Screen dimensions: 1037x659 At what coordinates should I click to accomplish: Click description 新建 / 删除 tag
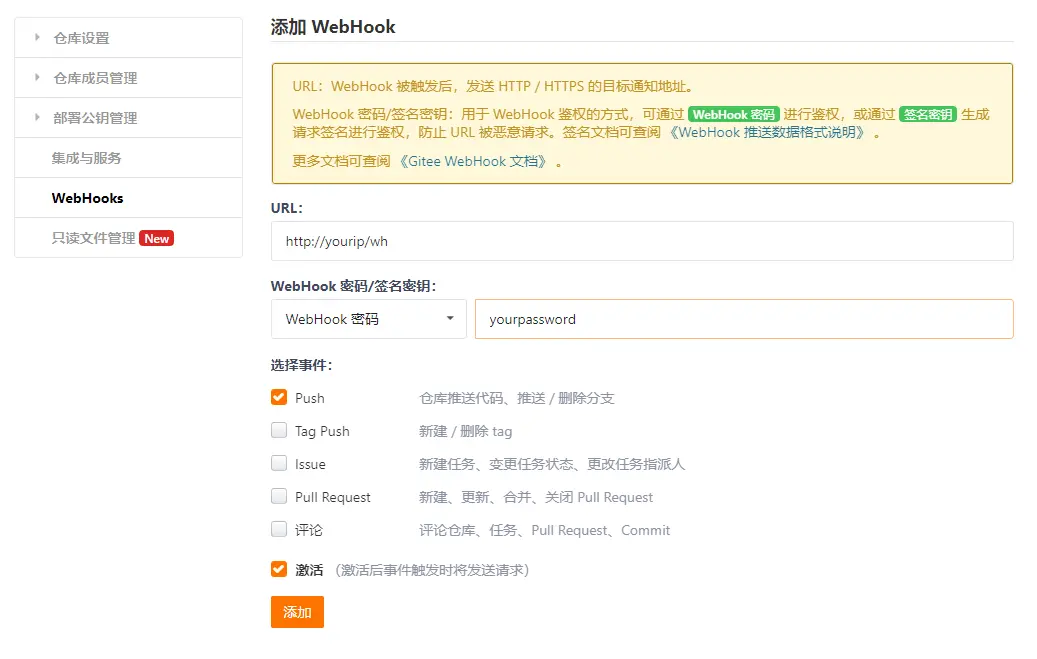point(466,431)
